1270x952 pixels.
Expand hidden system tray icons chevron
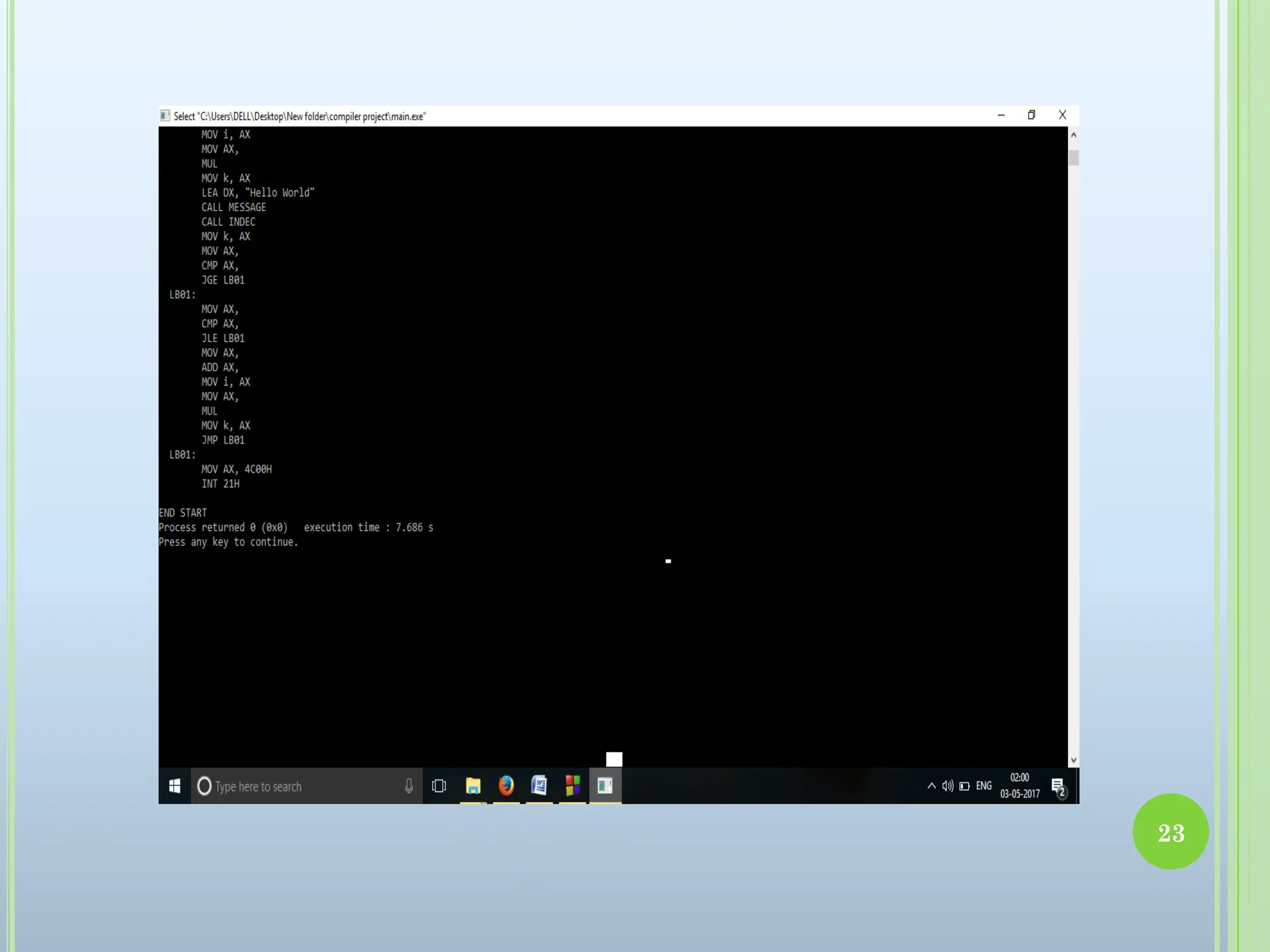coord(931,786)
